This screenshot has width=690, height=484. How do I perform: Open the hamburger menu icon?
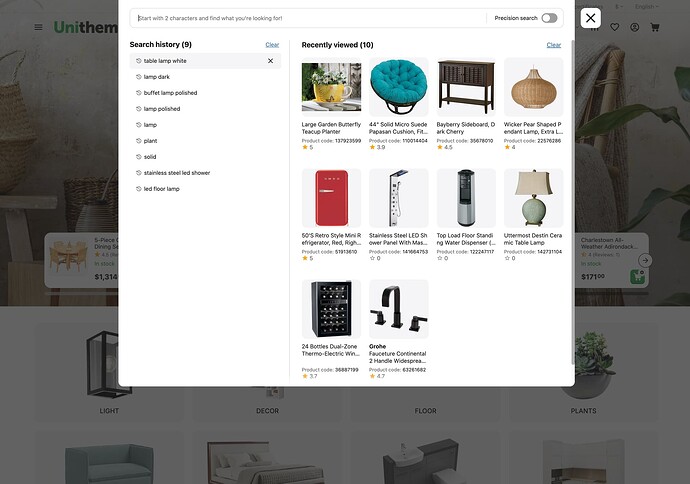(x=38, y=27)
